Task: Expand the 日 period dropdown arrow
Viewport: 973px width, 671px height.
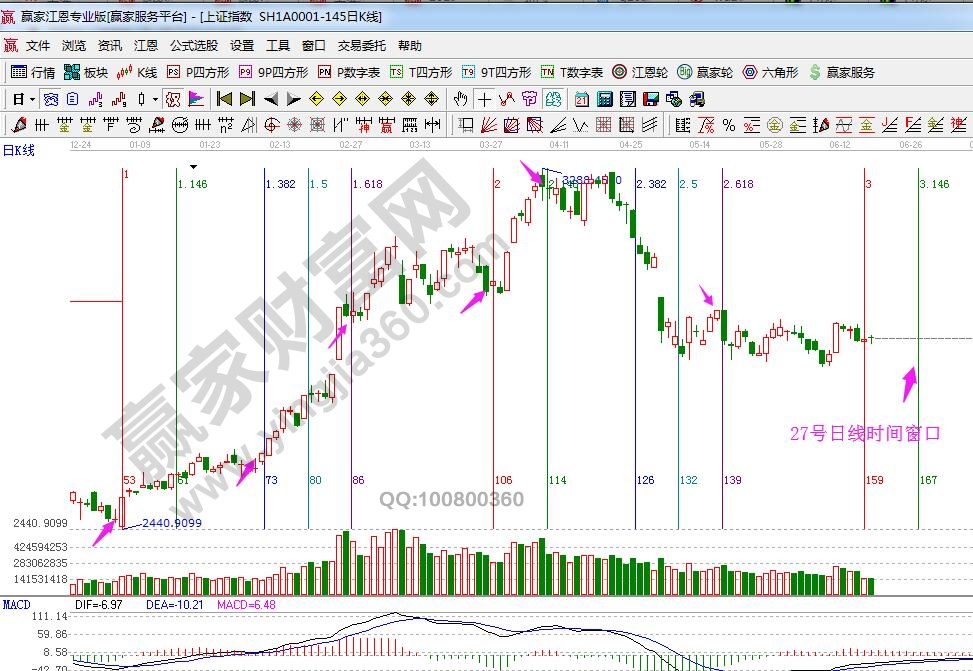Action: [x=32, y=99]
